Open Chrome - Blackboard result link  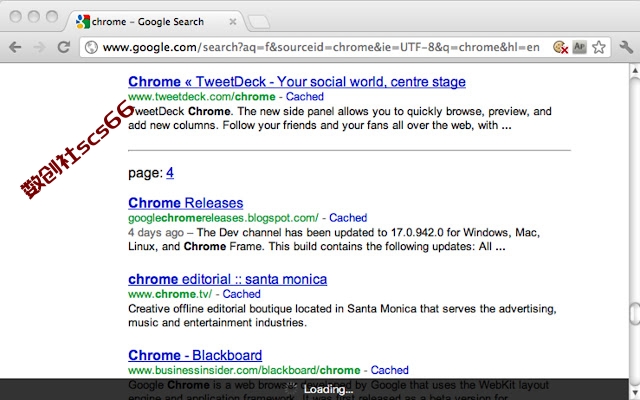pyautogui.click(x=195, y=355)
